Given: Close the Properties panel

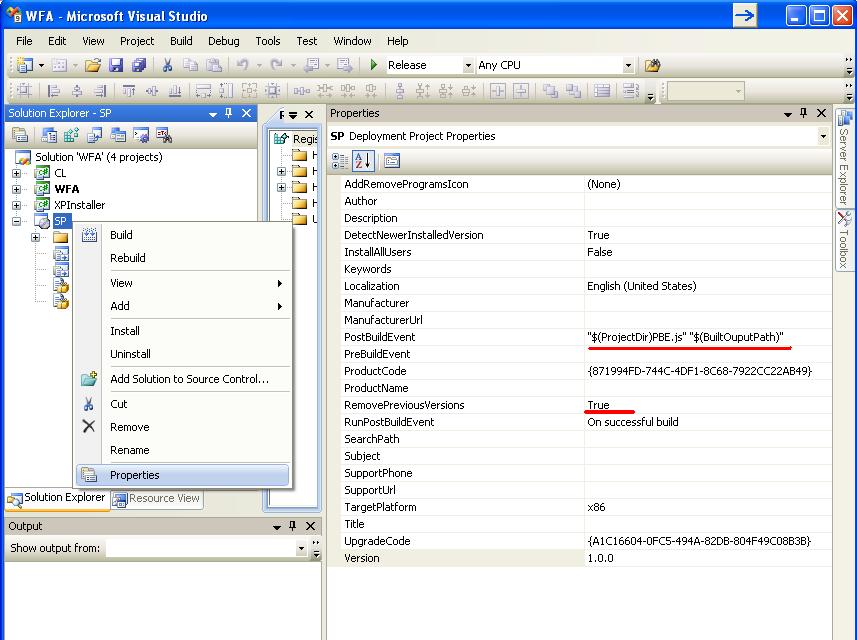Looking at the screenshot, I should click(821, 113).
